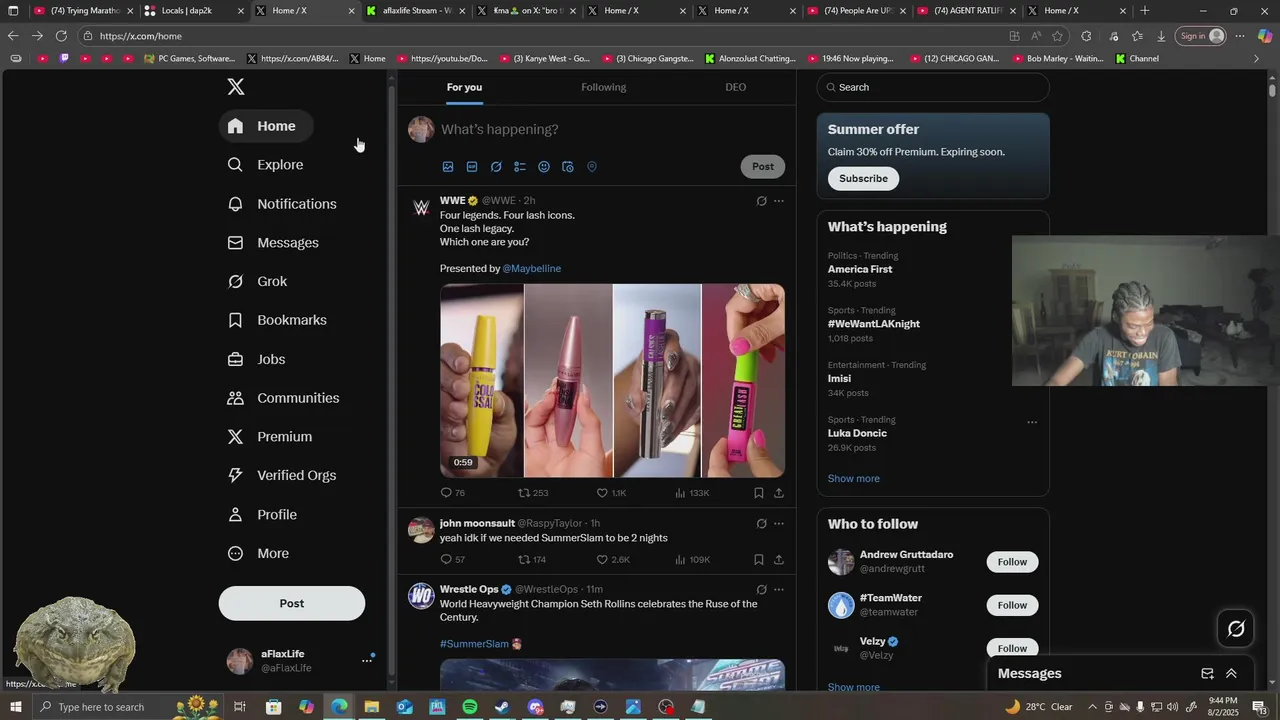1280x720 pixels.
Task: Open More menu in sidebar
Action: 258,554
